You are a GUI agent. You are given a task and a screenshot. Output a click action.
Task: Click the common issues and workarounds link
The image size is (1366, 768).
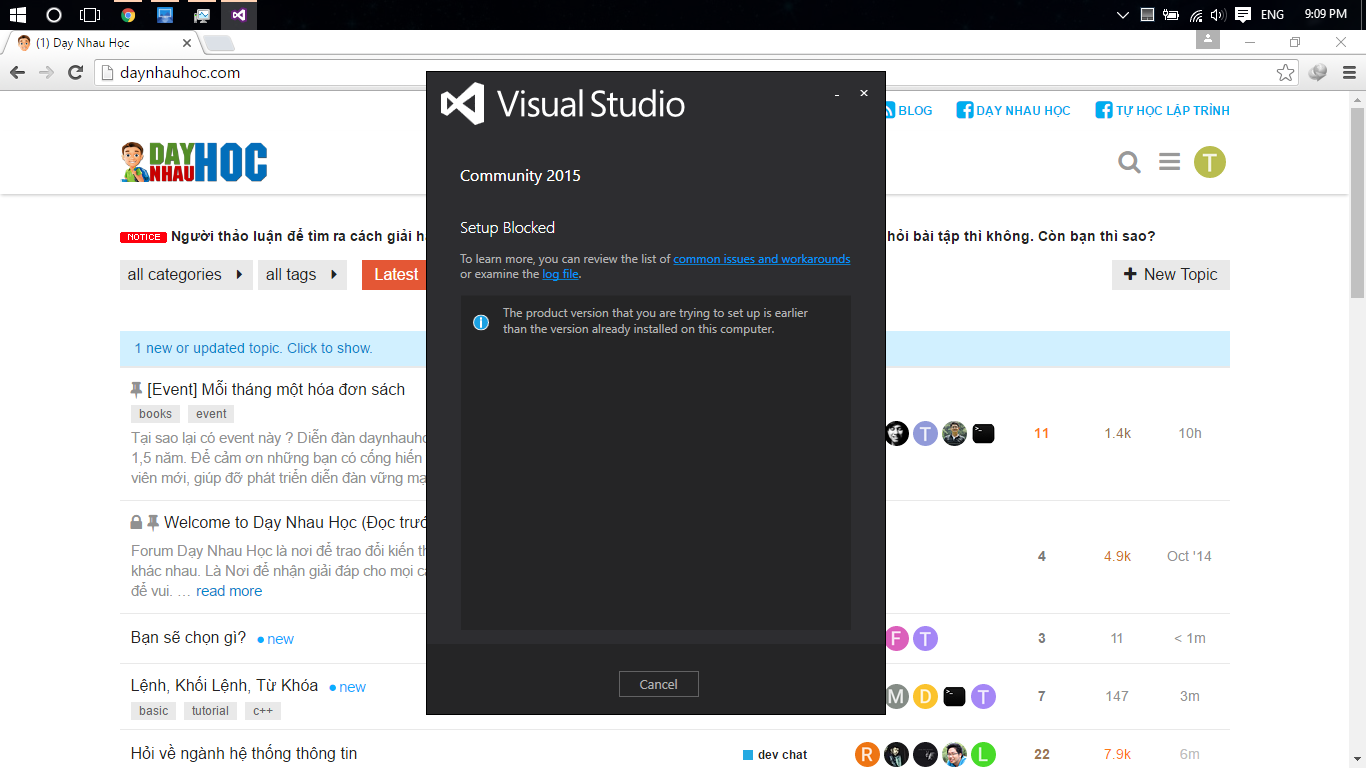point(762,259)
